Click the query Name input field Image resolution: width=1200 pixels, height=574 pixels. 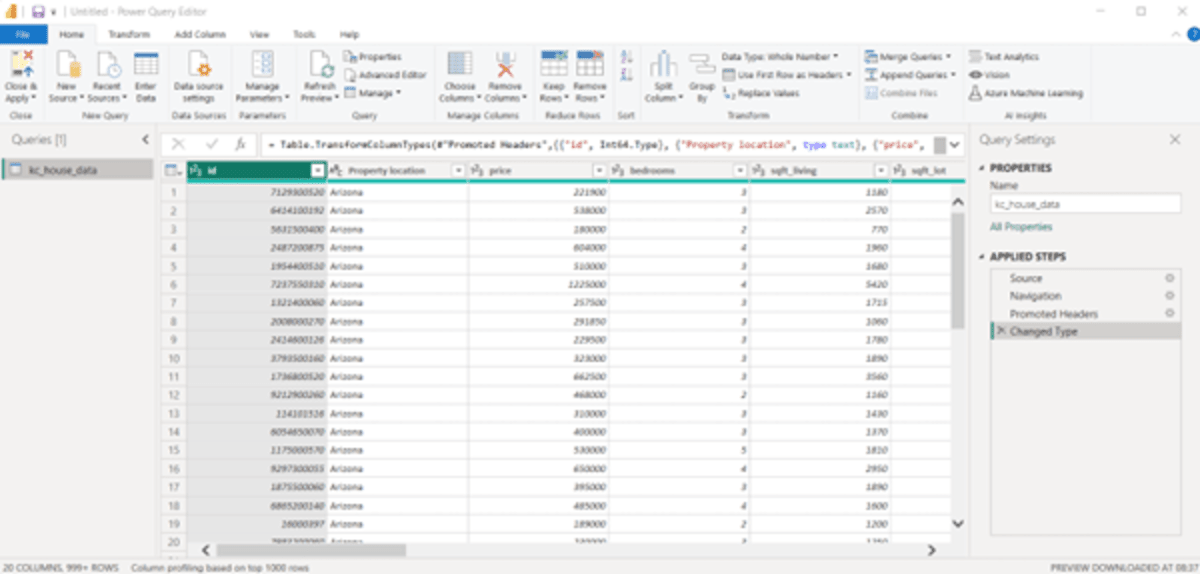pos(1084,204)
